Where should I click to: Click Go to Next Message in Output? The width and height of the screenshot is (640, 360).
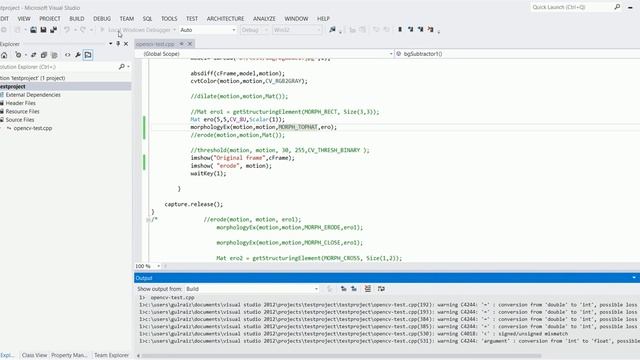(354, 289)
